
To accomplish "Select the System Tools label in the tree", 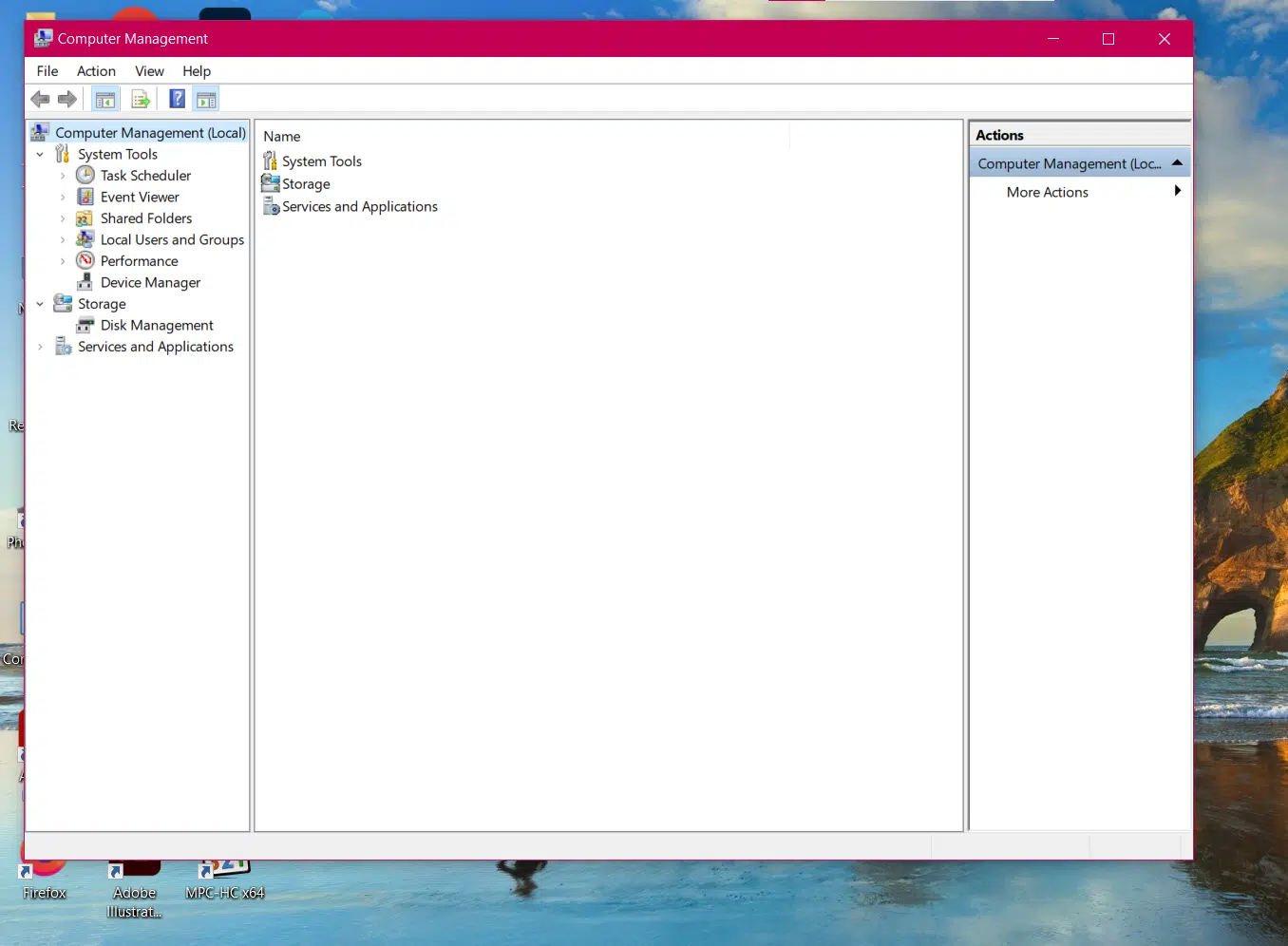I will [118, 154].
